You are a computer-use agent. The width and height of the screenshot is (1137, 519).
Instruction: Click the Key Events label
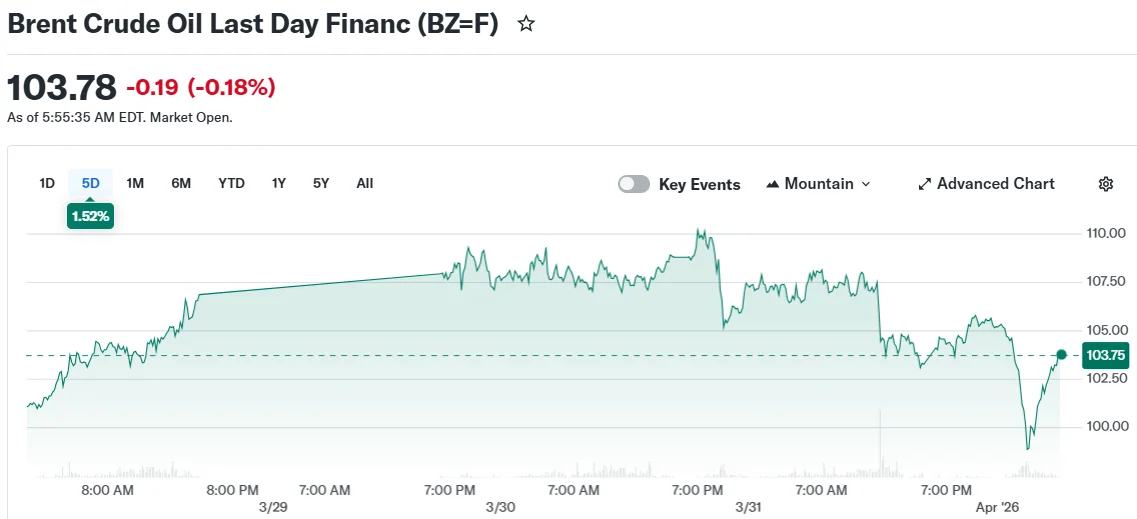pos(699,185)
